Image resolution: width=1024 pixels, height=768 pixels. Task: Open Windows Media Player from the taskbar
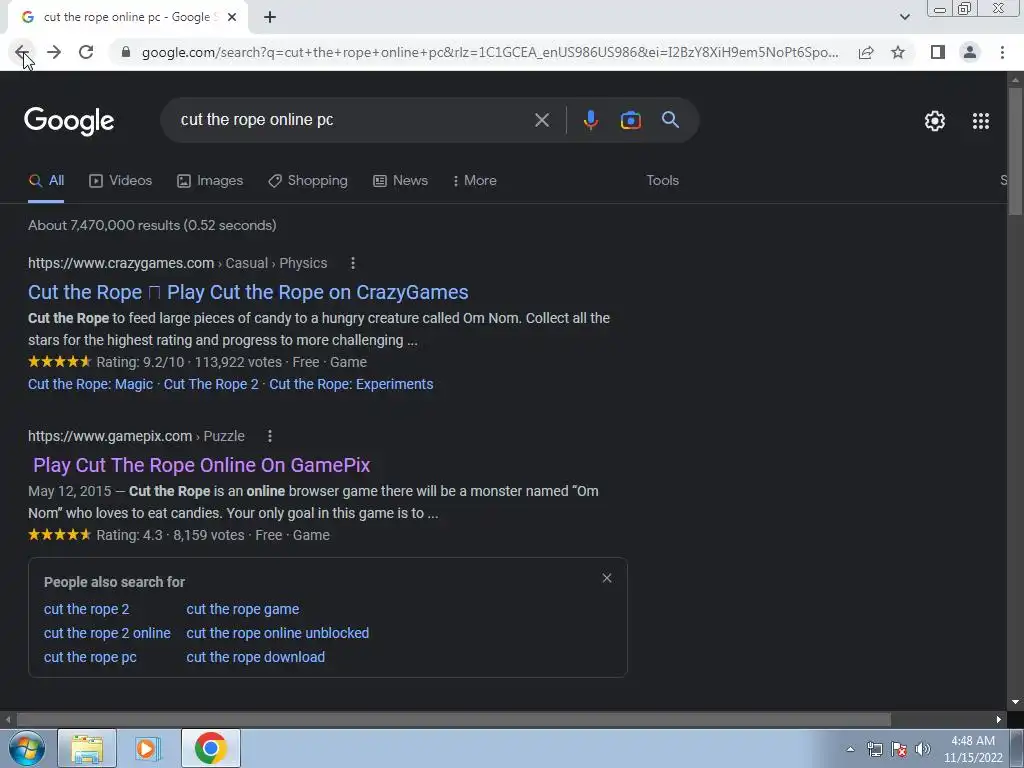point(148,748)
